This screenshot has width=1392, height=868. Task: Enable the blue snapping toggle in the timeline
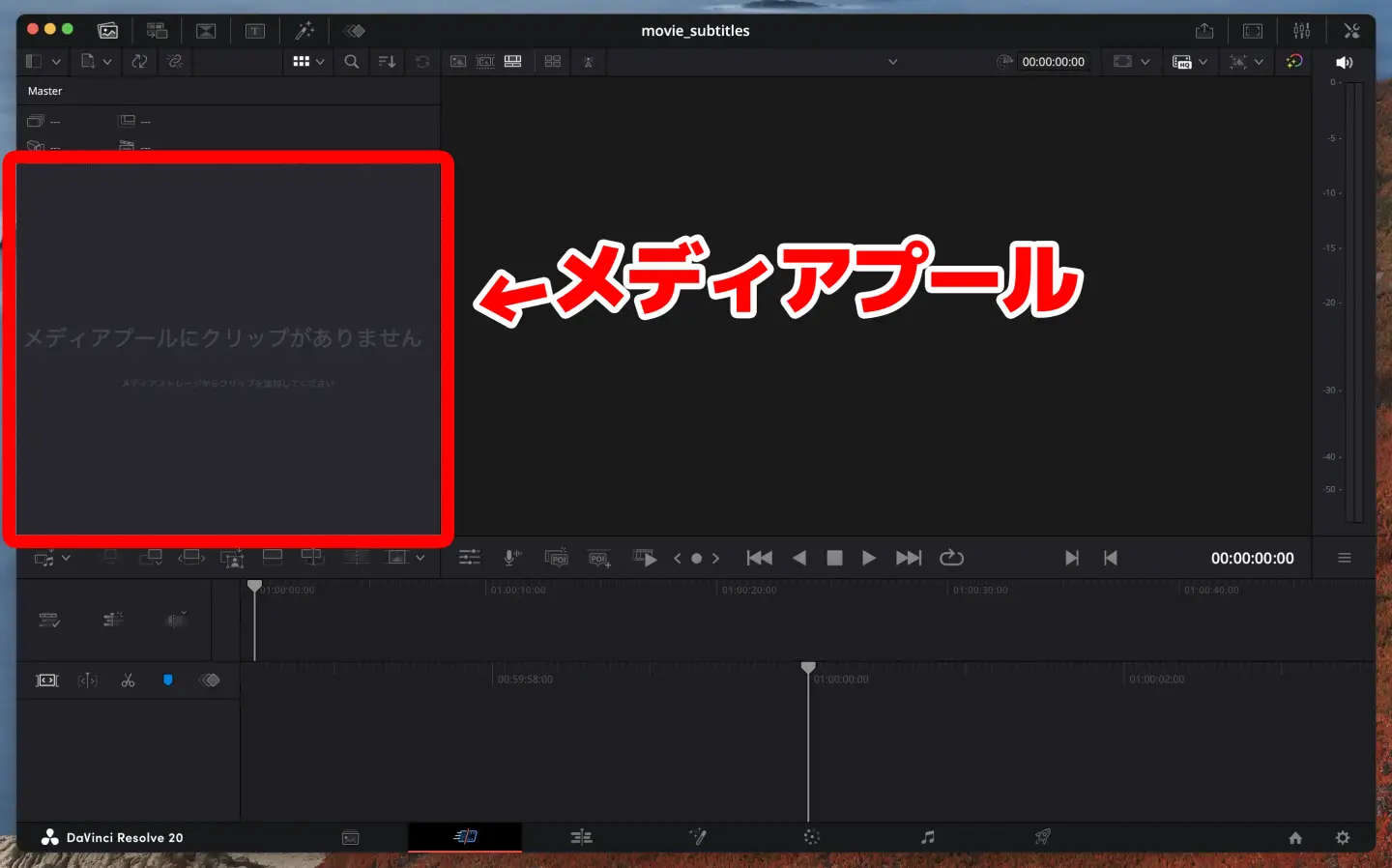coord(168,680)
